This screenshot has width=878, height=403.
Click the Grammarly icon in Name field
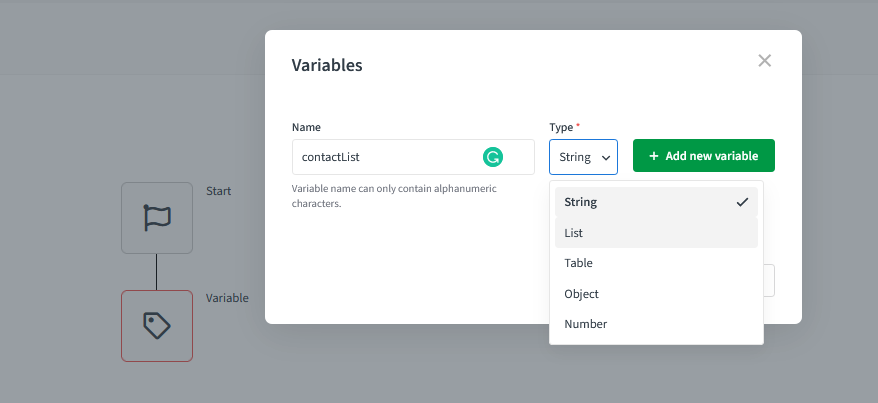(493, 157)
